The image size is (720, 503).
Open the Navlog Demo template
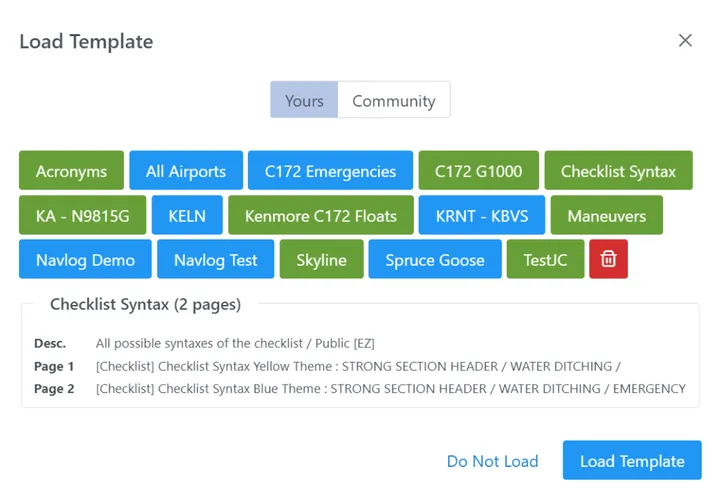tap(85, 259)
